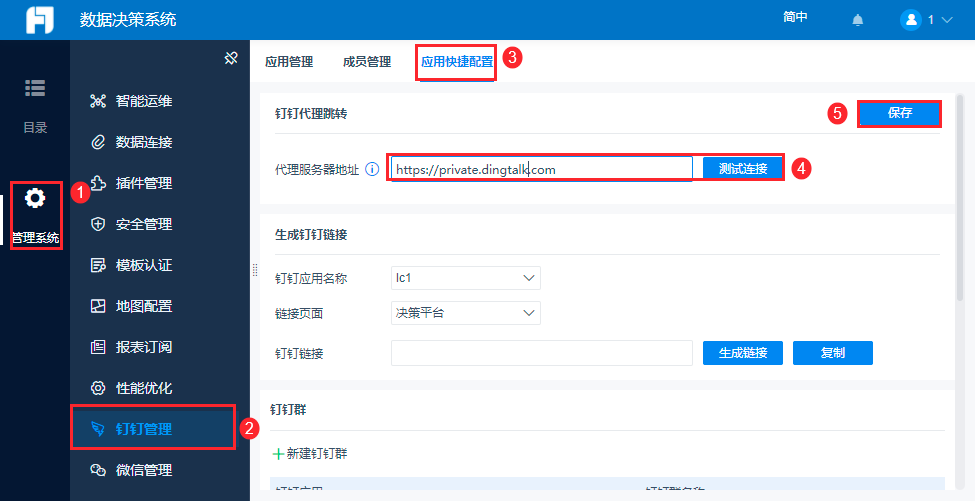
Task: Open the 目录 directory icon
Action: (x=35, y=88)
